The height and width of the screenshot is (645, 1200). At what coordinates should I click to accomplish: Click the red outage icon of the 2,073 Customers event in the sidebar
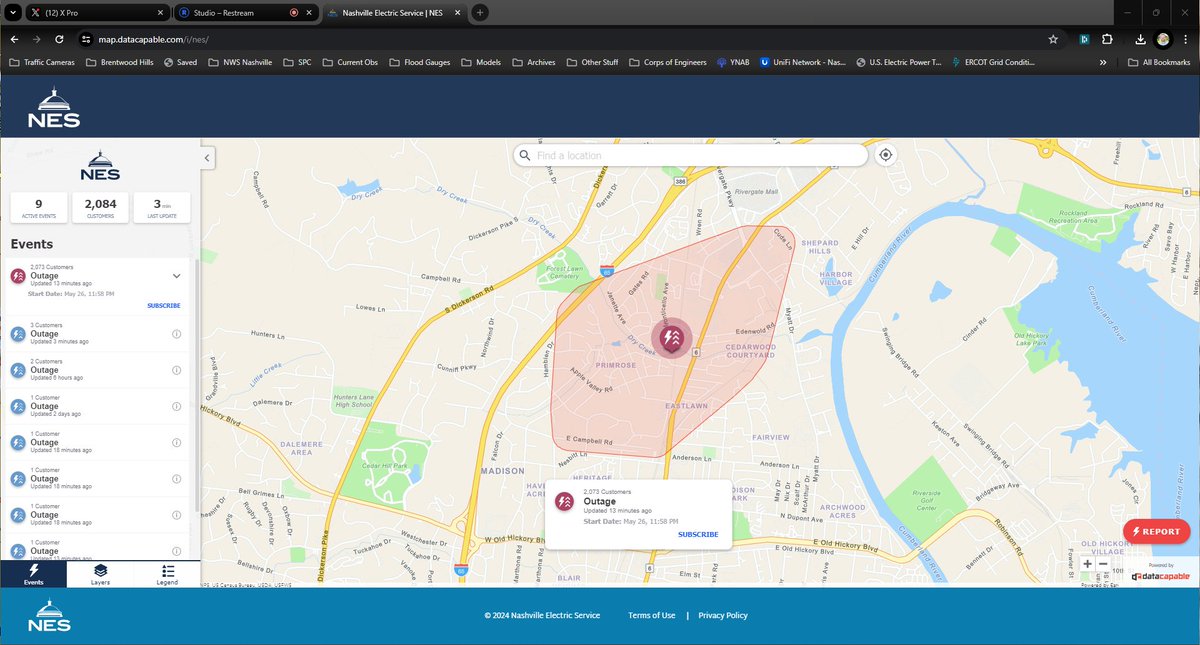tap(18, 276)
